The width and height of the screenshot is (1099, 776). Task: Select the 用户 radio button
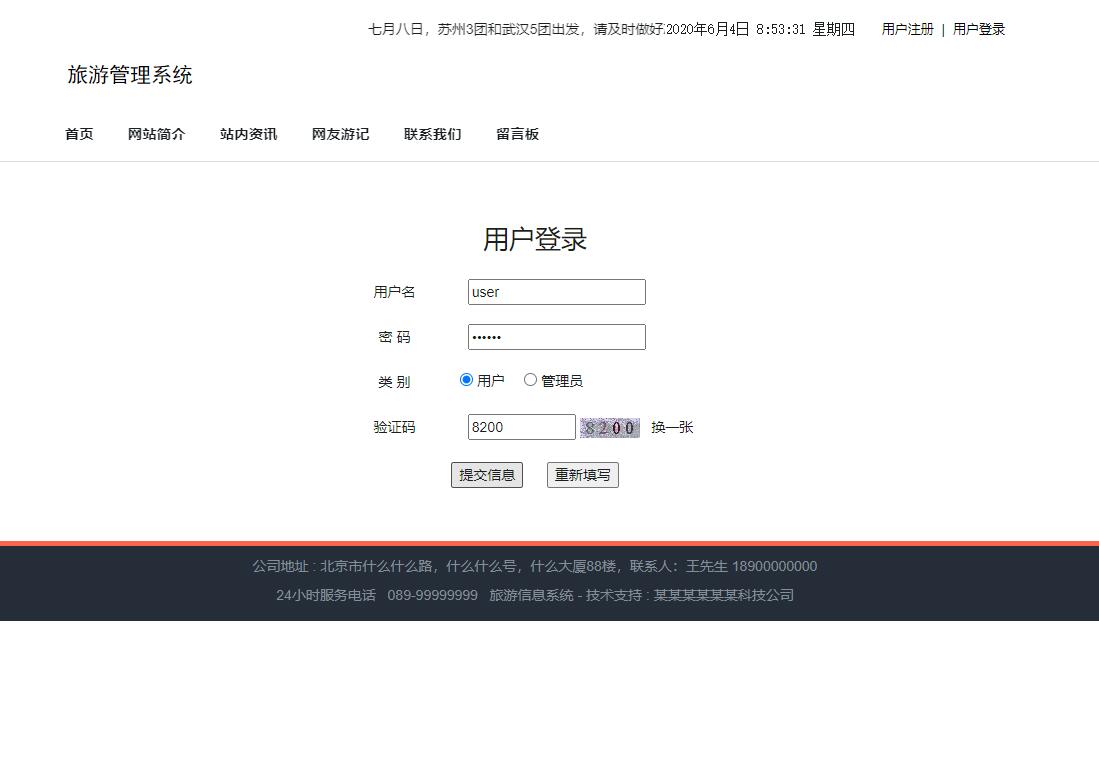pyautogui.click(x=466, y=379)
